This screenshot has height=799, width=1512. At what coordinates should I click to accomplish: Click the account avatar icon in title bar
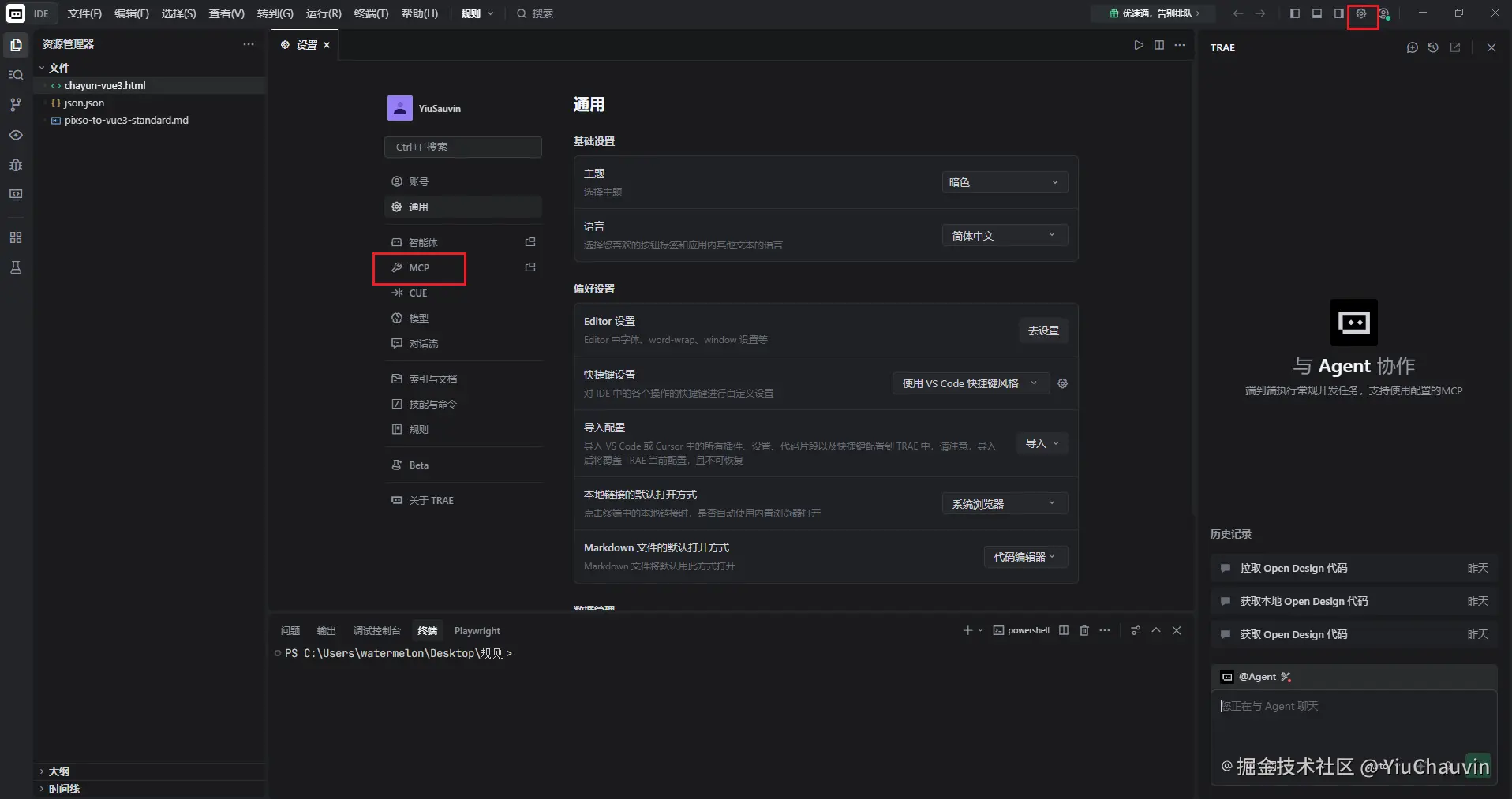pos(1384,13)
